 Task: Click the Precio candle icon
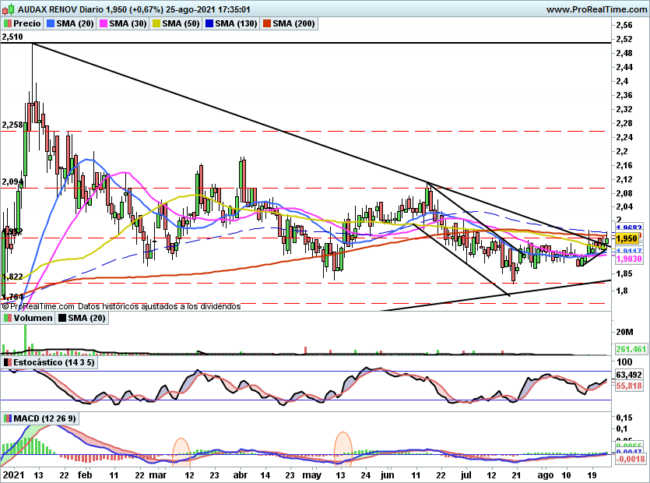[x=8, y=24]
